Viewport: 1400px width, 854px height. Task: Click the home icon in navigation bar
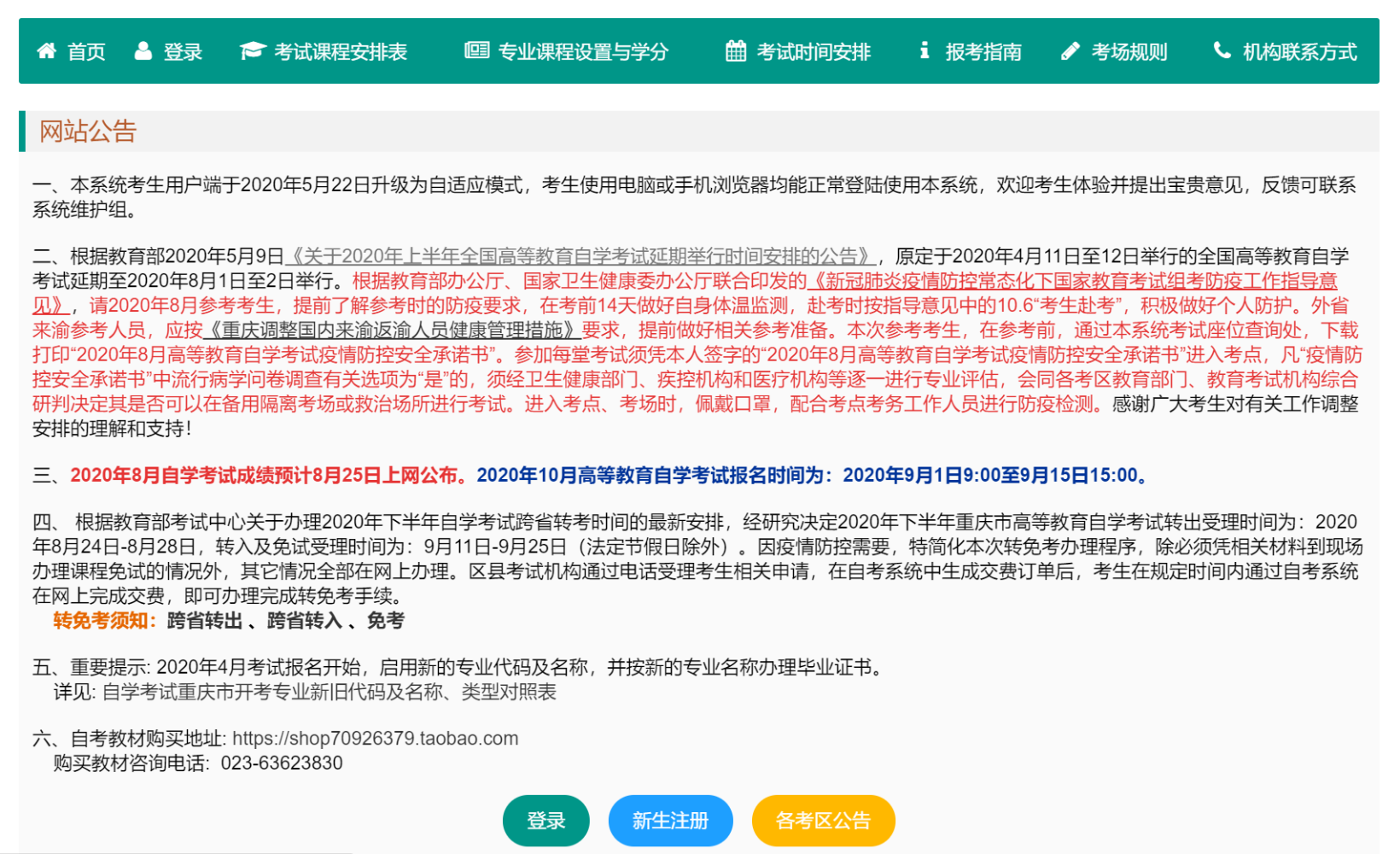click(x=46, y=51)
